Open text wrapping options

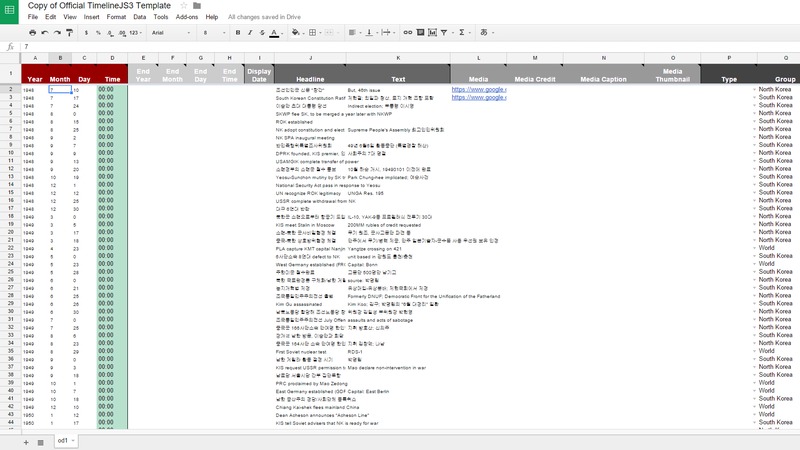pyautogui.click(x=386, y=33)
